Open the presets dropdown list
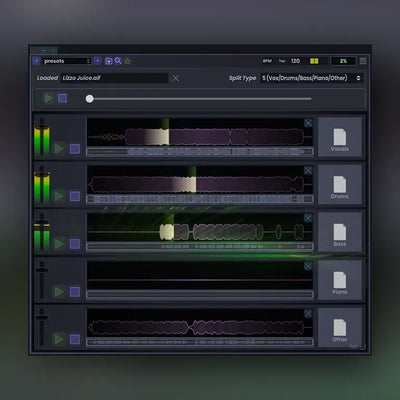The width and height of the screenshot is (400, 400). tap(67, 61)
